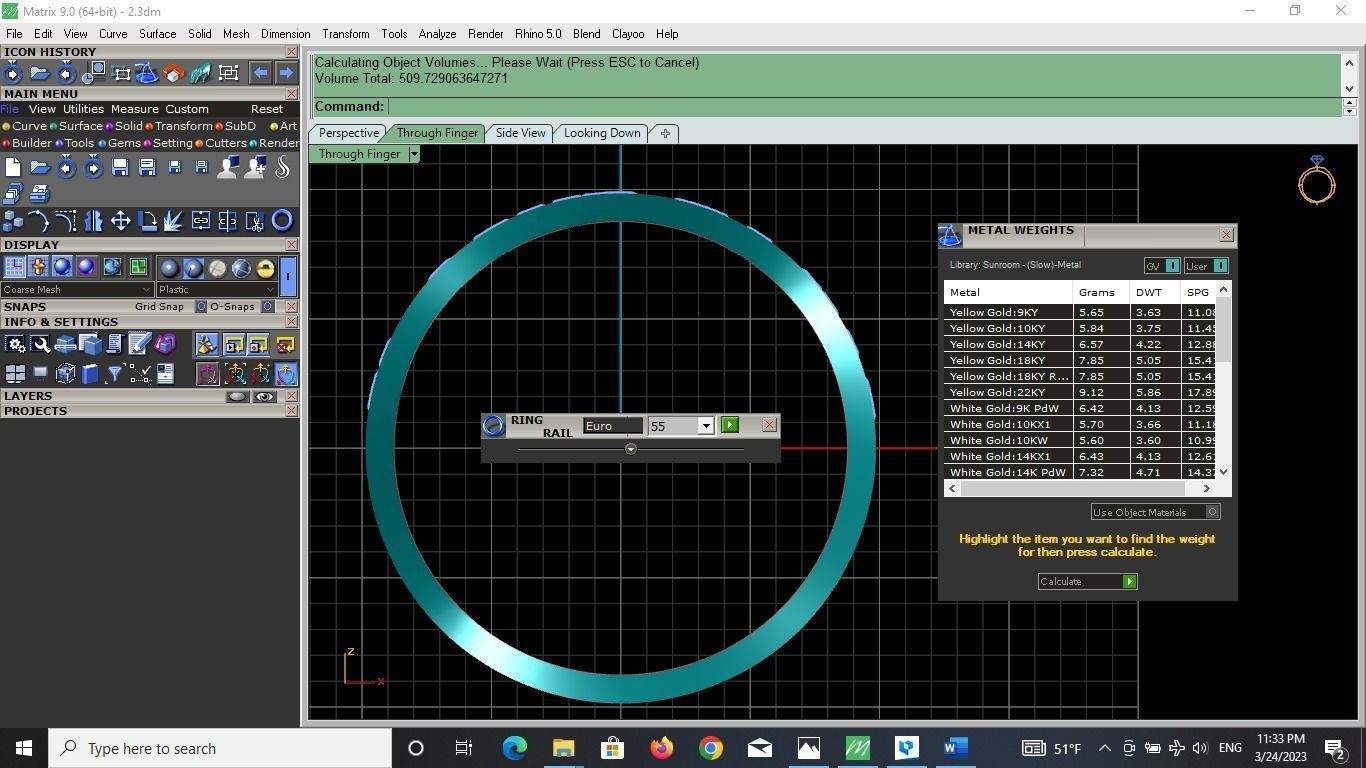The image size is (1366, 768).
Task: Click the Metal Weights cone icon in Icon History
Action: pos(147,73)
